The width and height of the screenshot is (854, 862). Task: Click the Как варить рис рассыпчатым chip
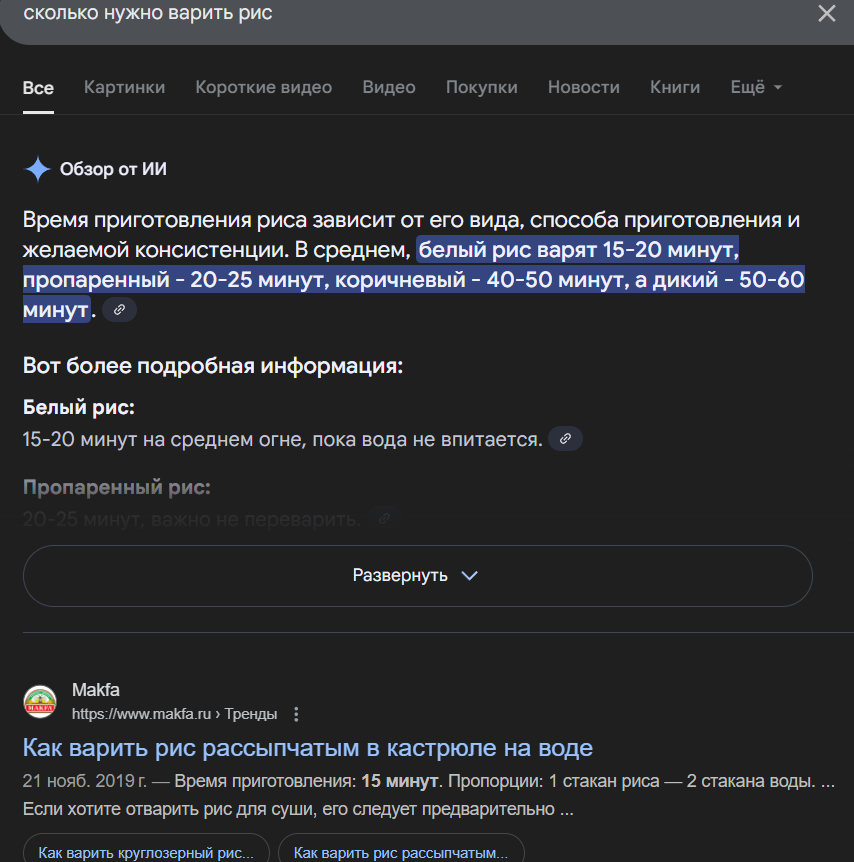[x=401, y=849]
